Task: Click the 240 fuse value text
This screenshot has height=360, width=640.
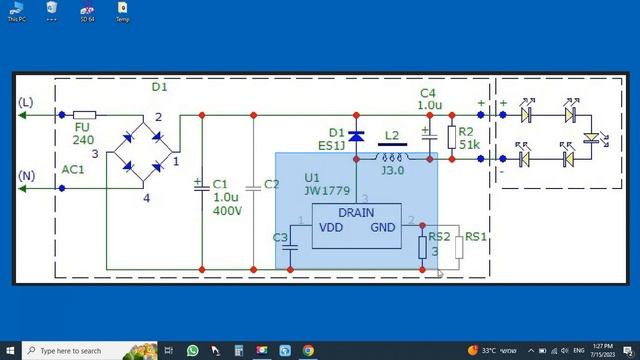Action: point(83,140)
